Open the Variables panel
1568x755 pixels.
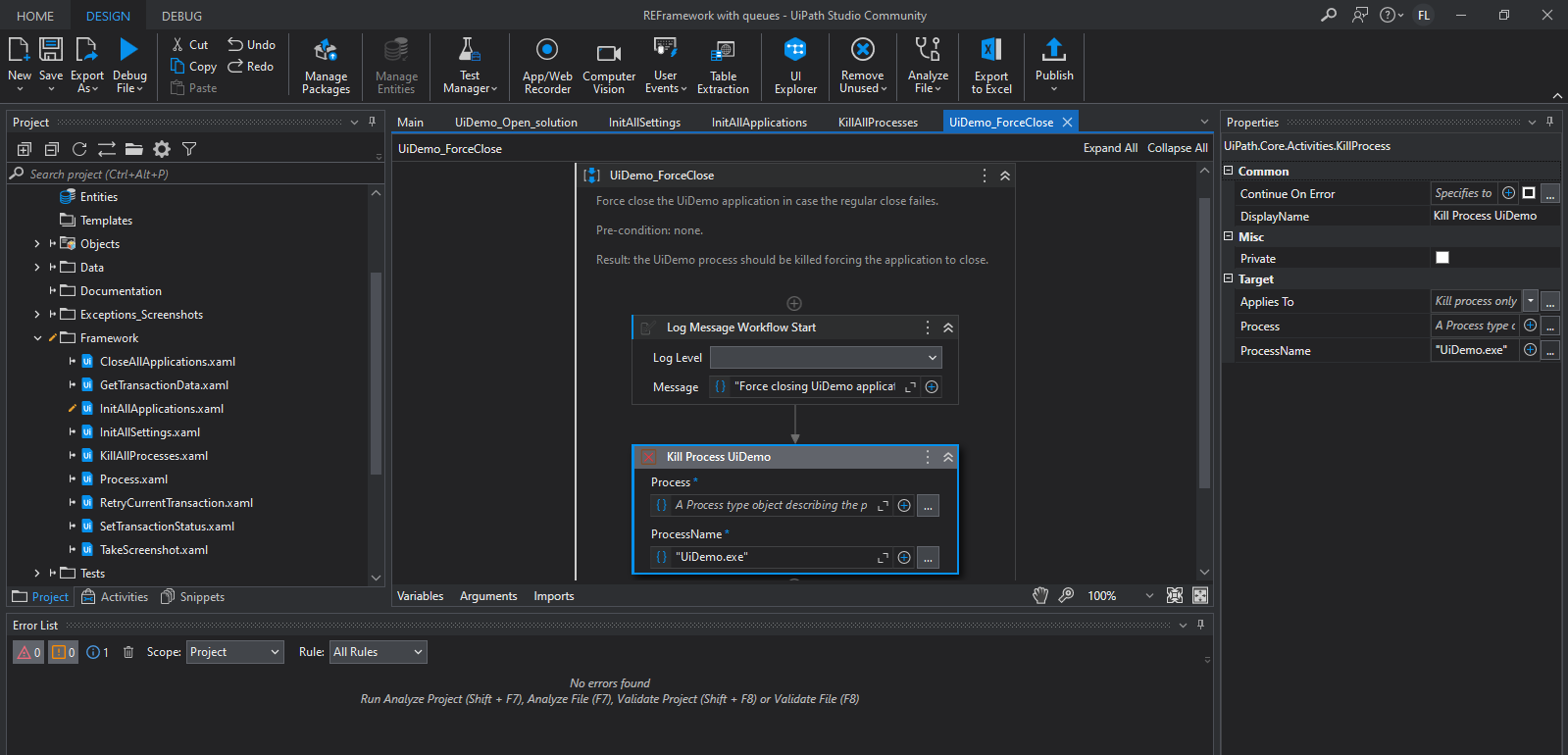[x=420, y=596]
